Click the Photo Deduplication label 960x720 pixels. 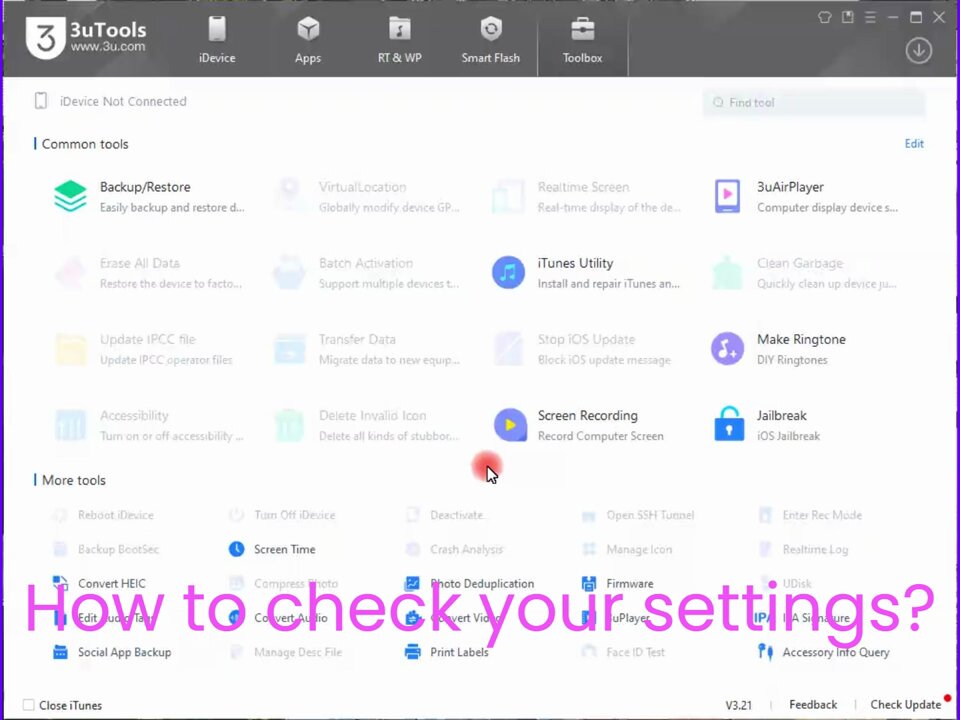[x=482, y=583]
